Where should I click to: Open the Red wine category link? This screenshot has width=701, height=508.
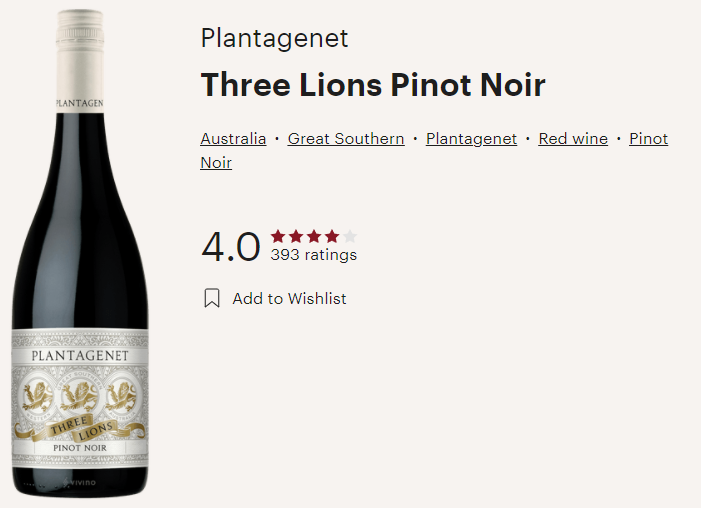[x=573, y=139]
